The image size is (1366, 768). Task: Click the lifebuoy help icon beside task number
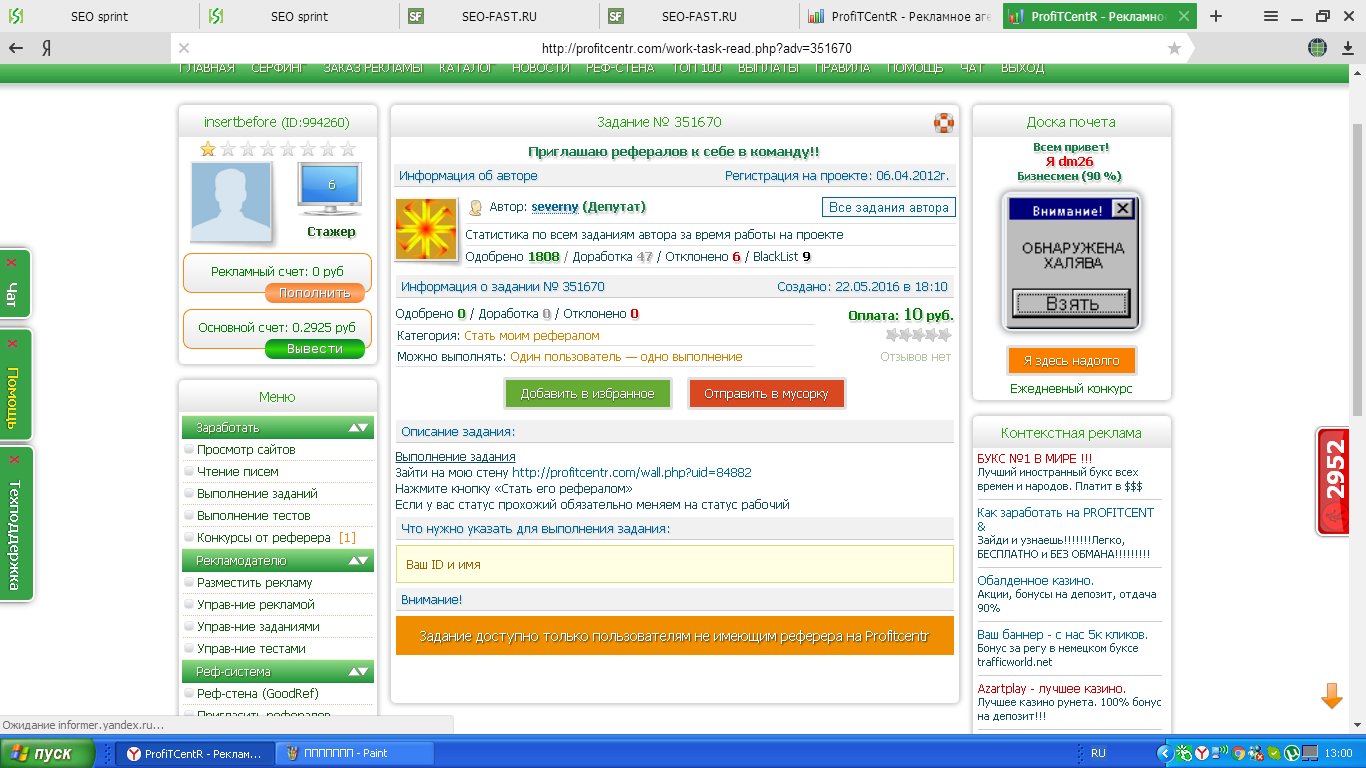[944, 123]
